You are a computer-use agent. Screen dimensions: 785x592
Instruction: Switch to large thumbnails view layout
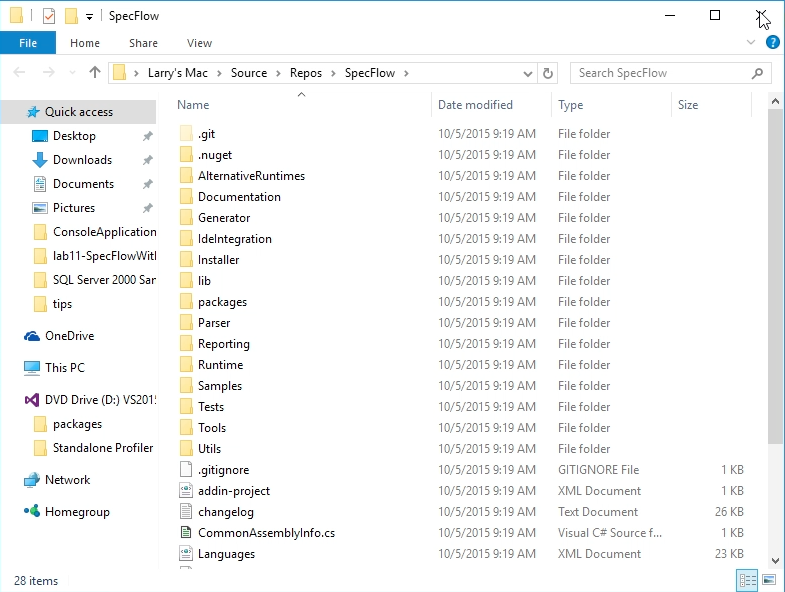tap(769, 580)
